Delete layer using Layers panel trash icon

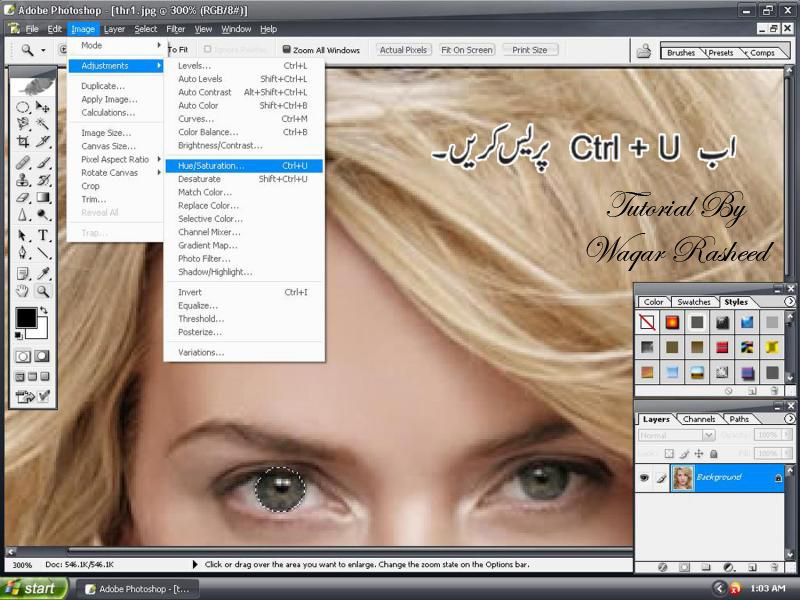773,567
